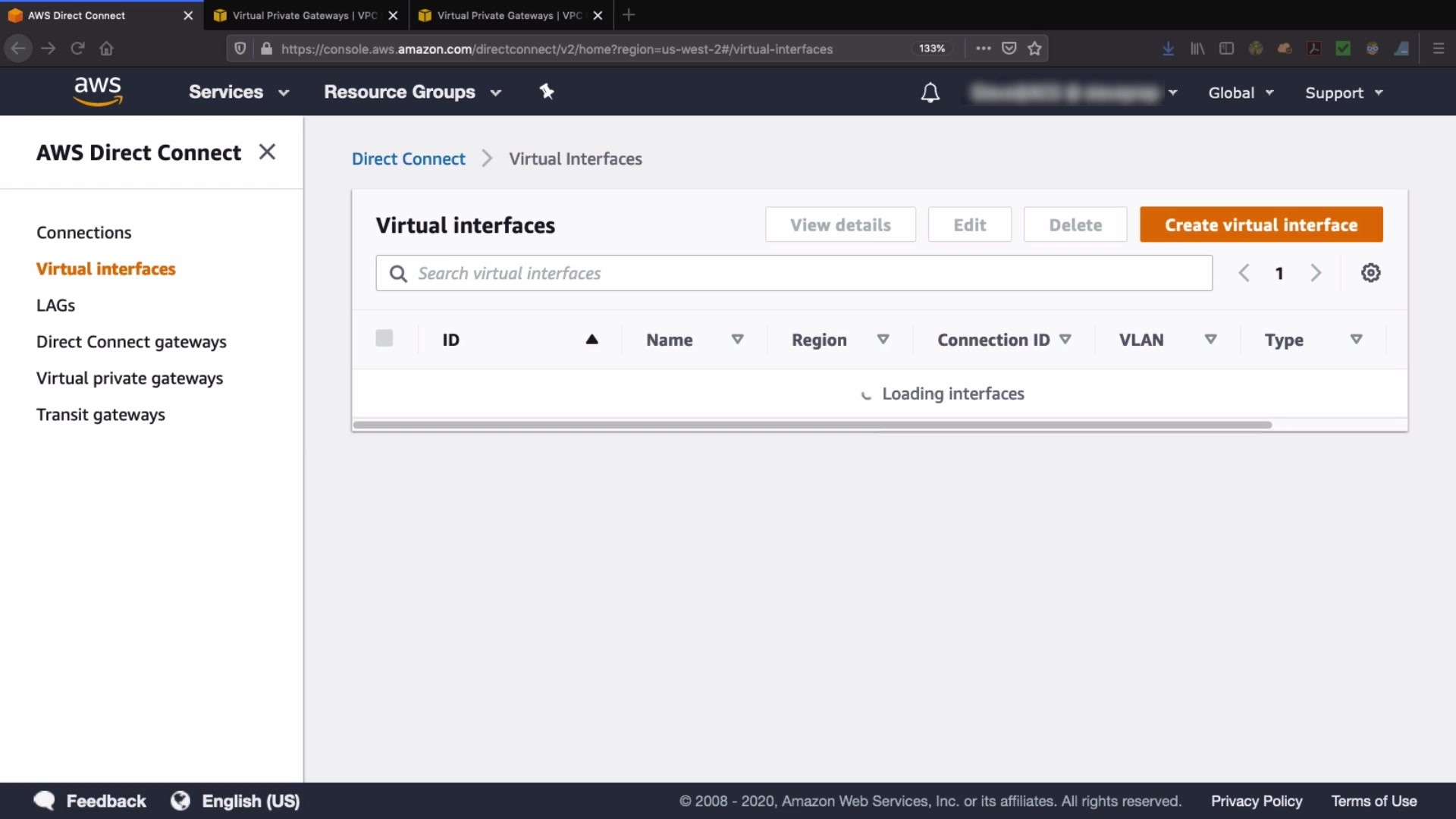Image resolution: width=1456 pixels, height=819 pixels.
Task: Reload the page in browser toolbar
Action: click(x=77, y=49)
